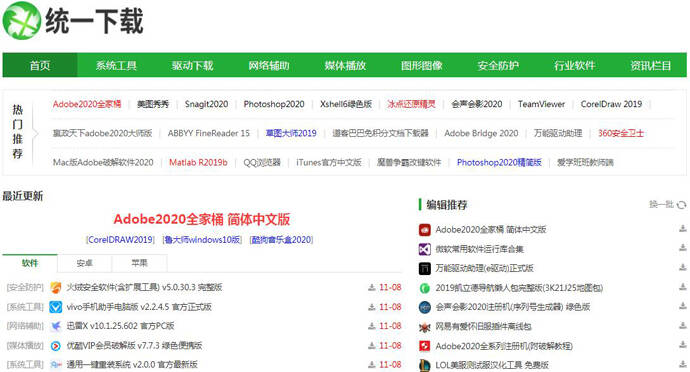690x372 pixels.
Task: Download 会声会影2020注册机 via right-side arrow
Action: coord(683,306)
